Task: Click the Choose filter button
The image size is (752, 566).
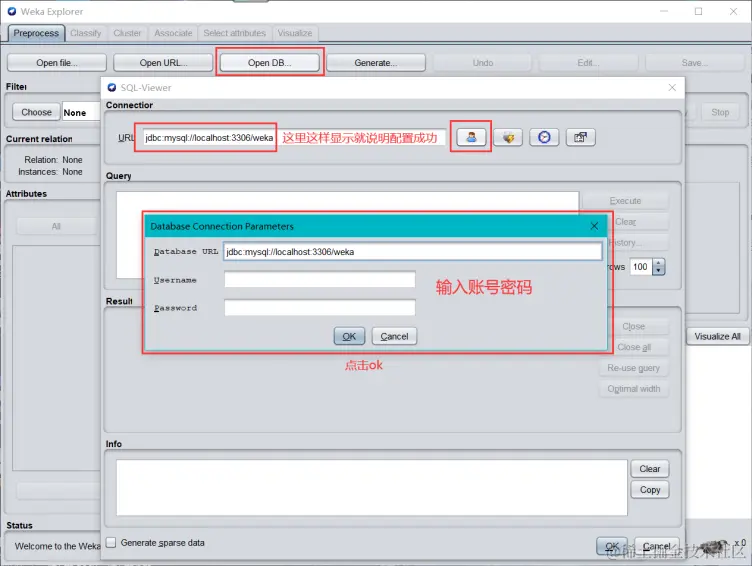Action: click(36, 112)
